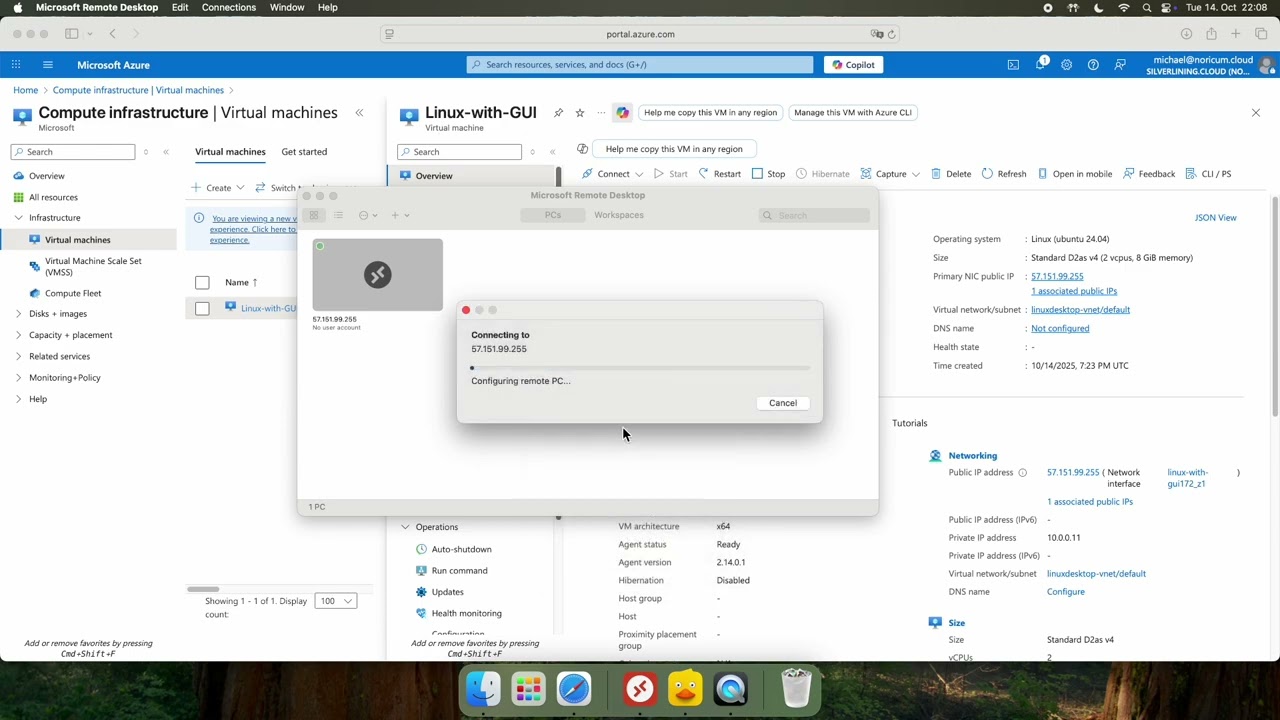Image resolution: width=1280 pixels, height=720 pixels.
Task: Open Launchpad from the Dock
Action: point(528,689)
